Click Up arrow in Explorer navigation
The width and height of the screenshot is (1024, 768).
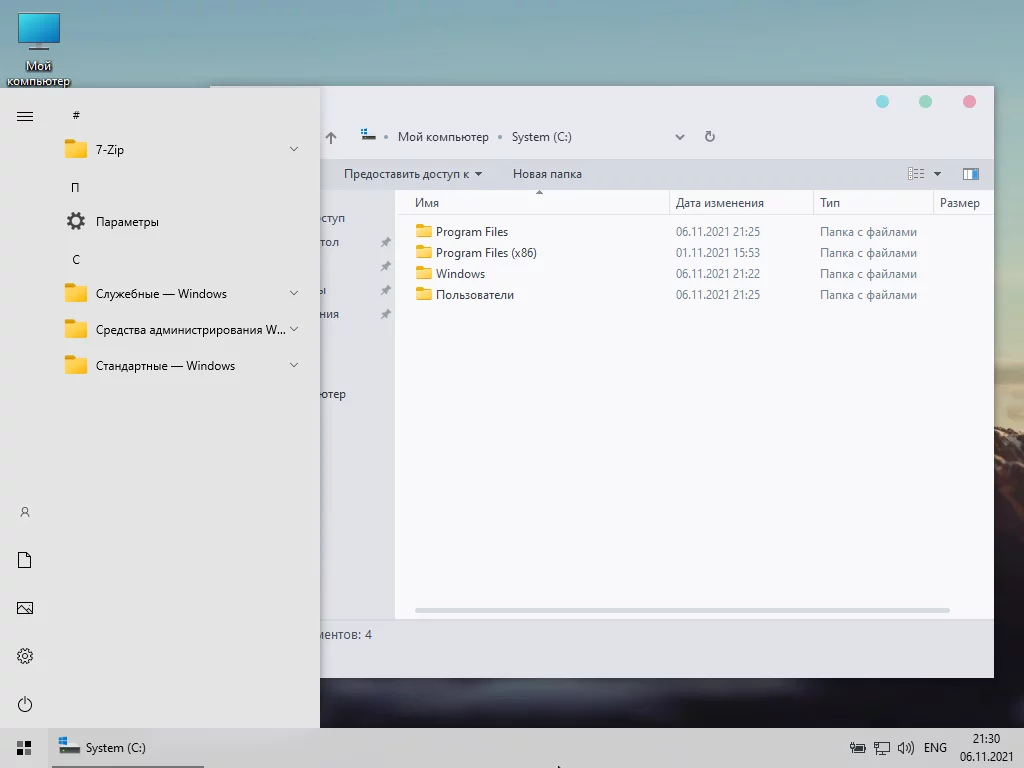(331, 137)
